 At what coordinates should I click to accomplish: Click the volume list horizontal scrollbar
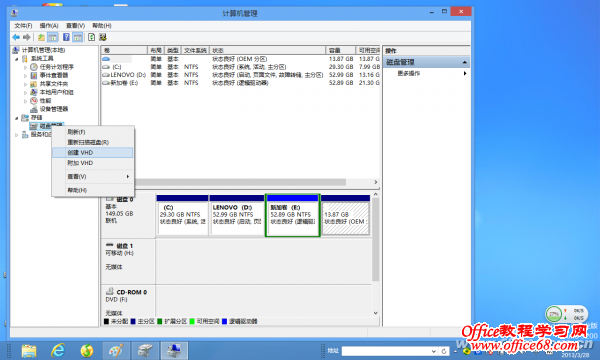241,182
